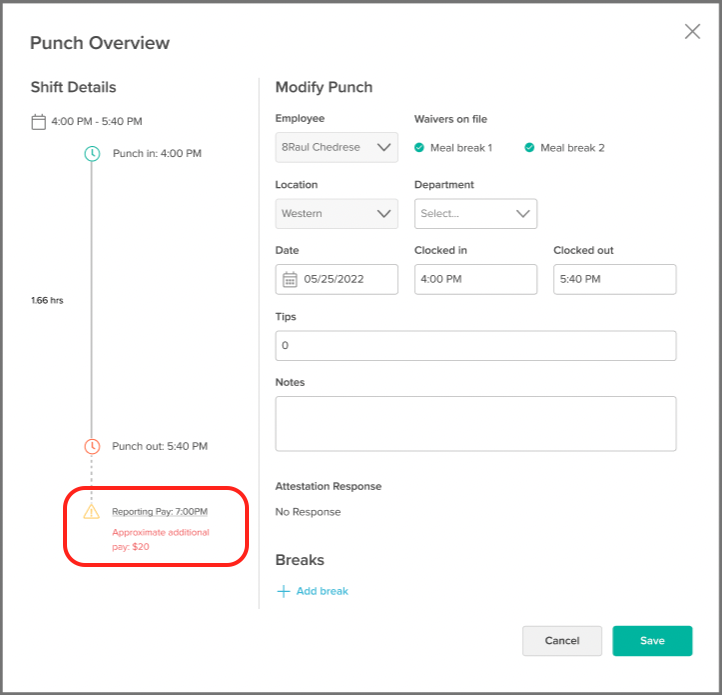722x695 pixels.
Task: Click the Approximate additional pay: $20 text
Action: (x=161, y=539)
